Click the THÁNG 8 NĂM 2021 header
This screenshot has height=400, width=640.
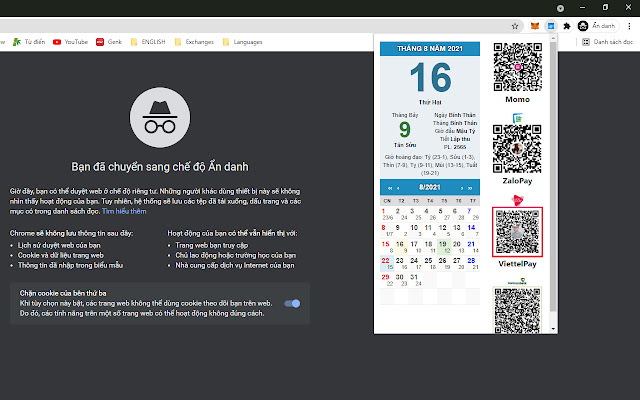pyautogui.click(x=430, y=49)
